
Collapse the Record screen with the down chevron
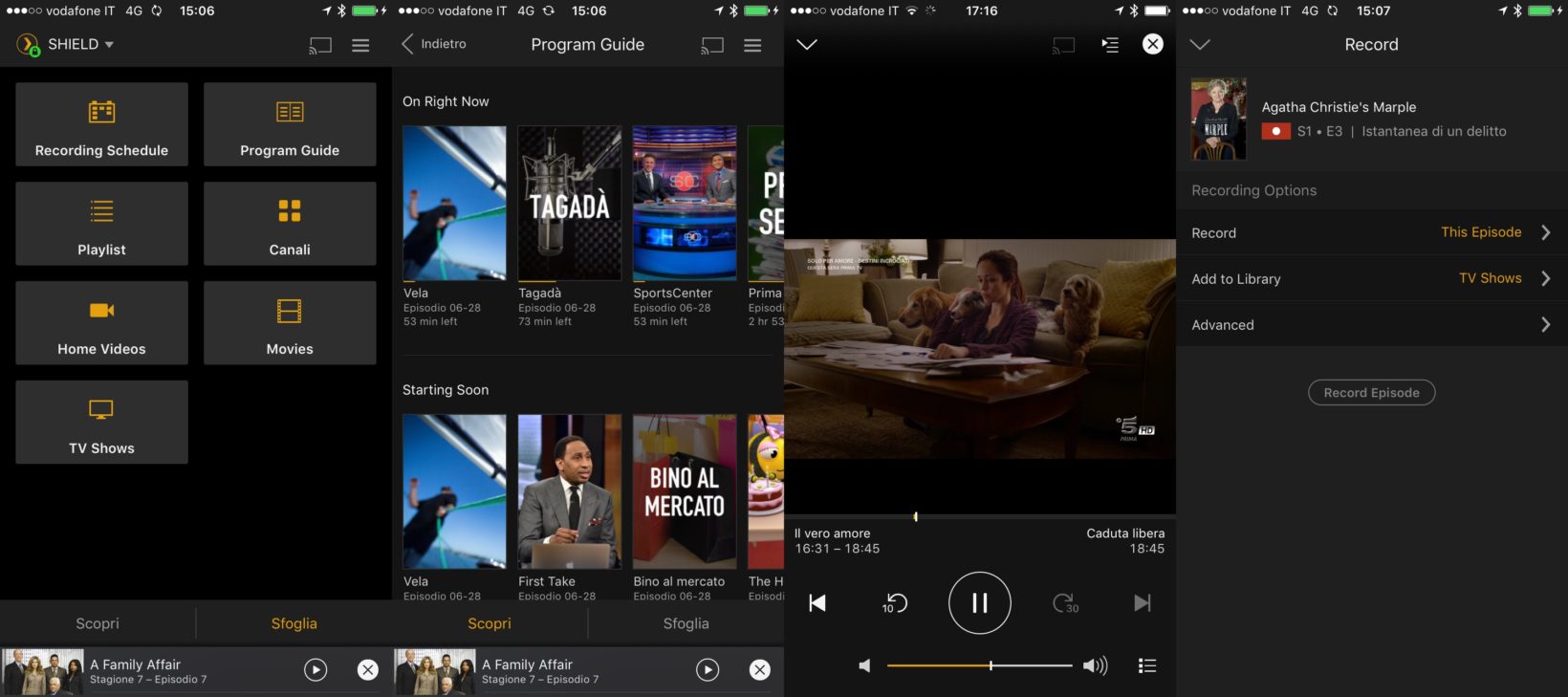[x=1200, y=45]
